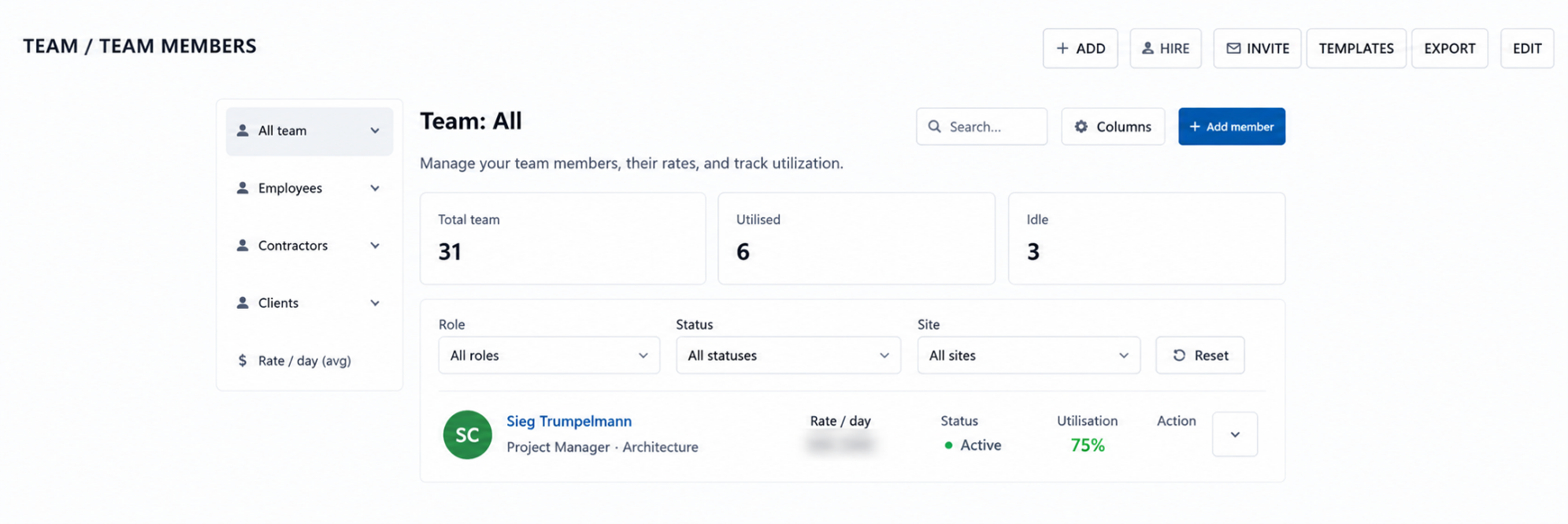The width and height of the screenshot is (1568, 524).
Task: Open Rate / day (avg) sidebar item
Action: coord(310,361)
